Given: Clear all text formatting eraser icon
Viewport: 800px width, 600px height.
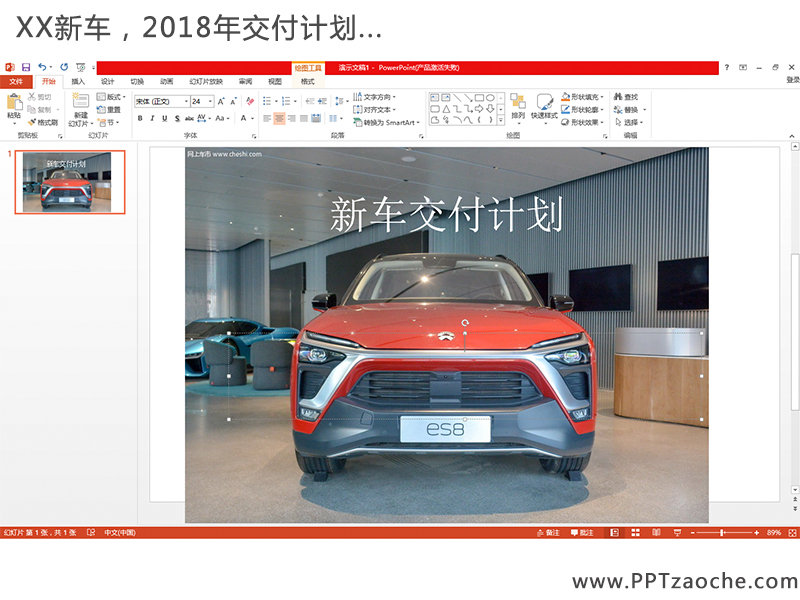Looking at the screenshot, I should (249, 102).
